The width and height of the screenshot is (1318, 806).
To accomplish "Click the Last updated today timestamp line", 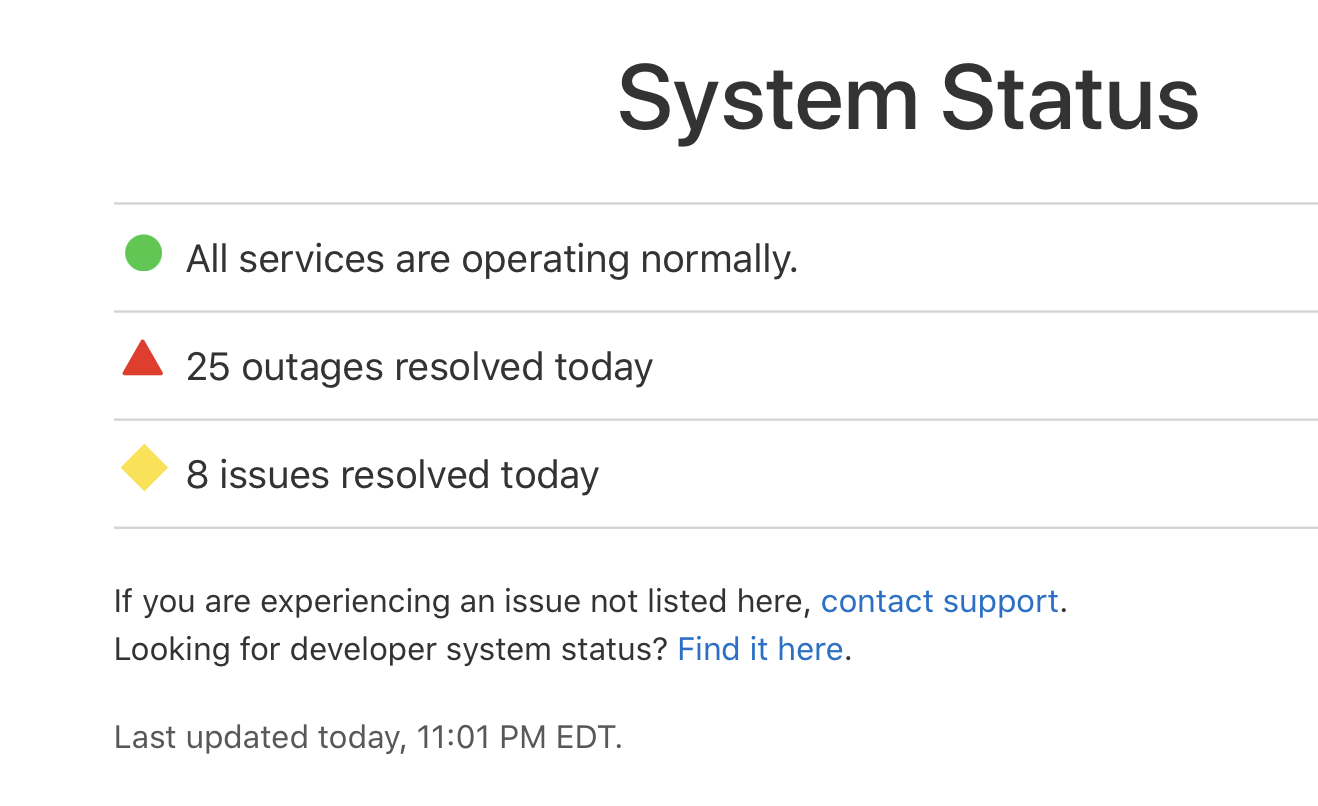I will point(368,738).
